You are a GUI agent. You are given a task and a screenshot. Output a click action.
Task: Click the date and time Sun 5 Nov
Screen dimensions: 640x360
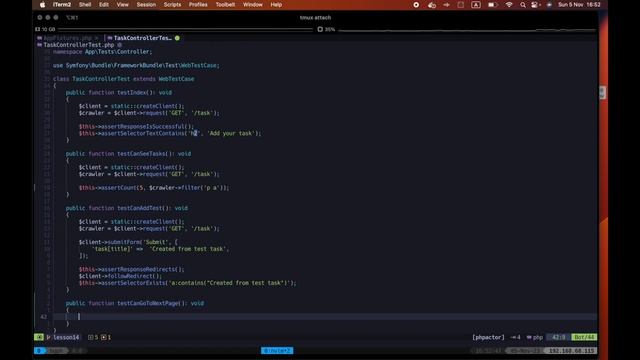[x=579, y=5]
